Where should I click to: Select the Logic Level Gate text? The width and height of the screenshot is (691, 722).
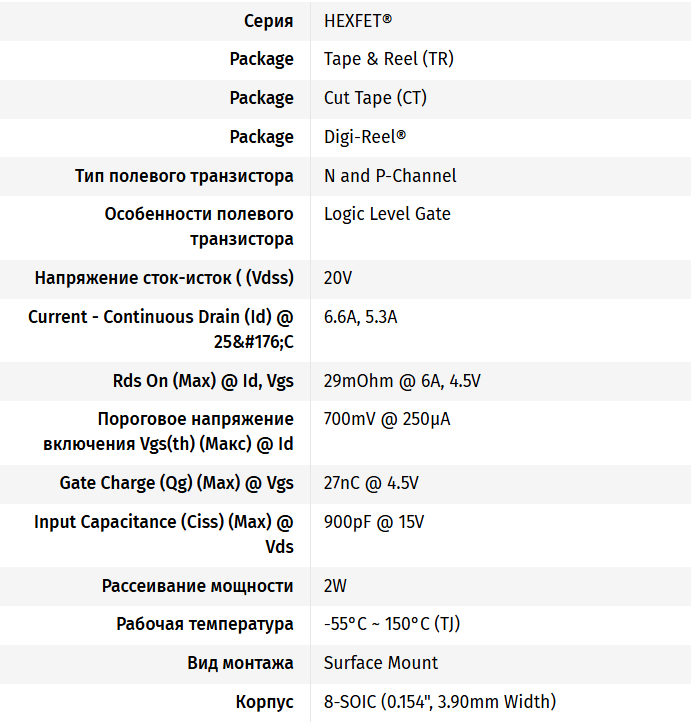point(387,214)
